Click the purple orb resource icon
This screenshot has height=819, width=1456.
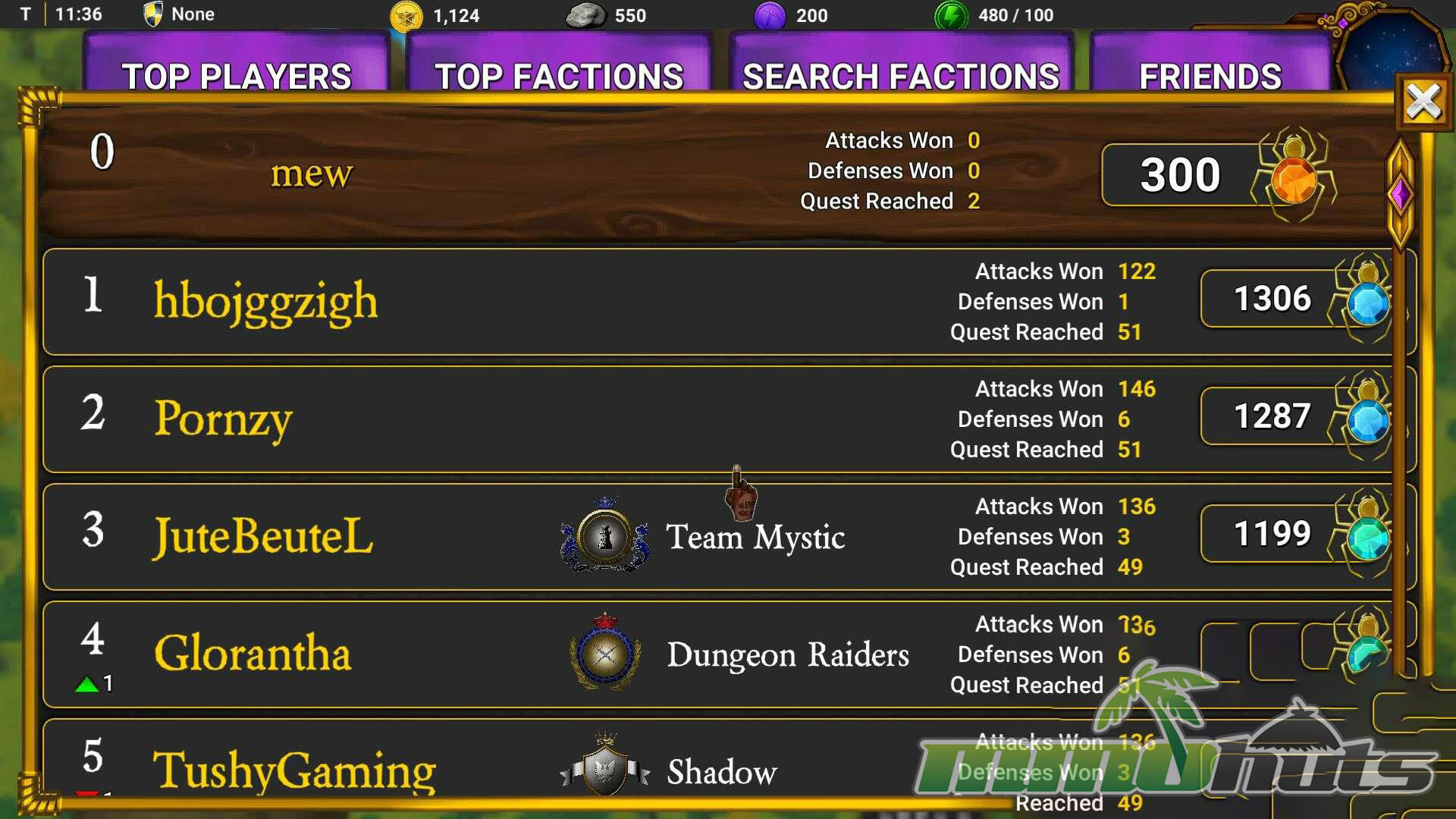[x=770, y=15]
